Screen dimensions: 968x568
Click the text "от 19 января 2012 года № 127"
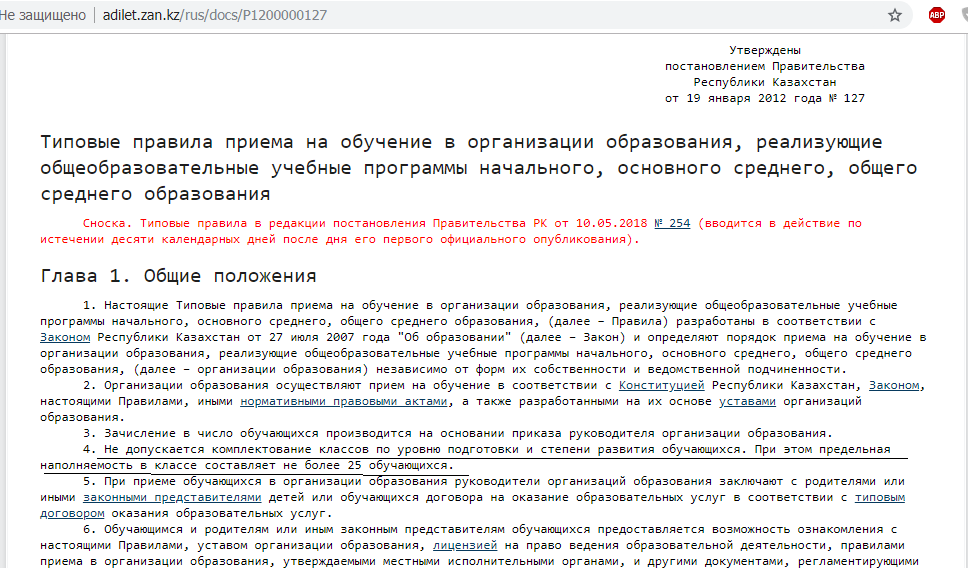[x=764, y=99]
